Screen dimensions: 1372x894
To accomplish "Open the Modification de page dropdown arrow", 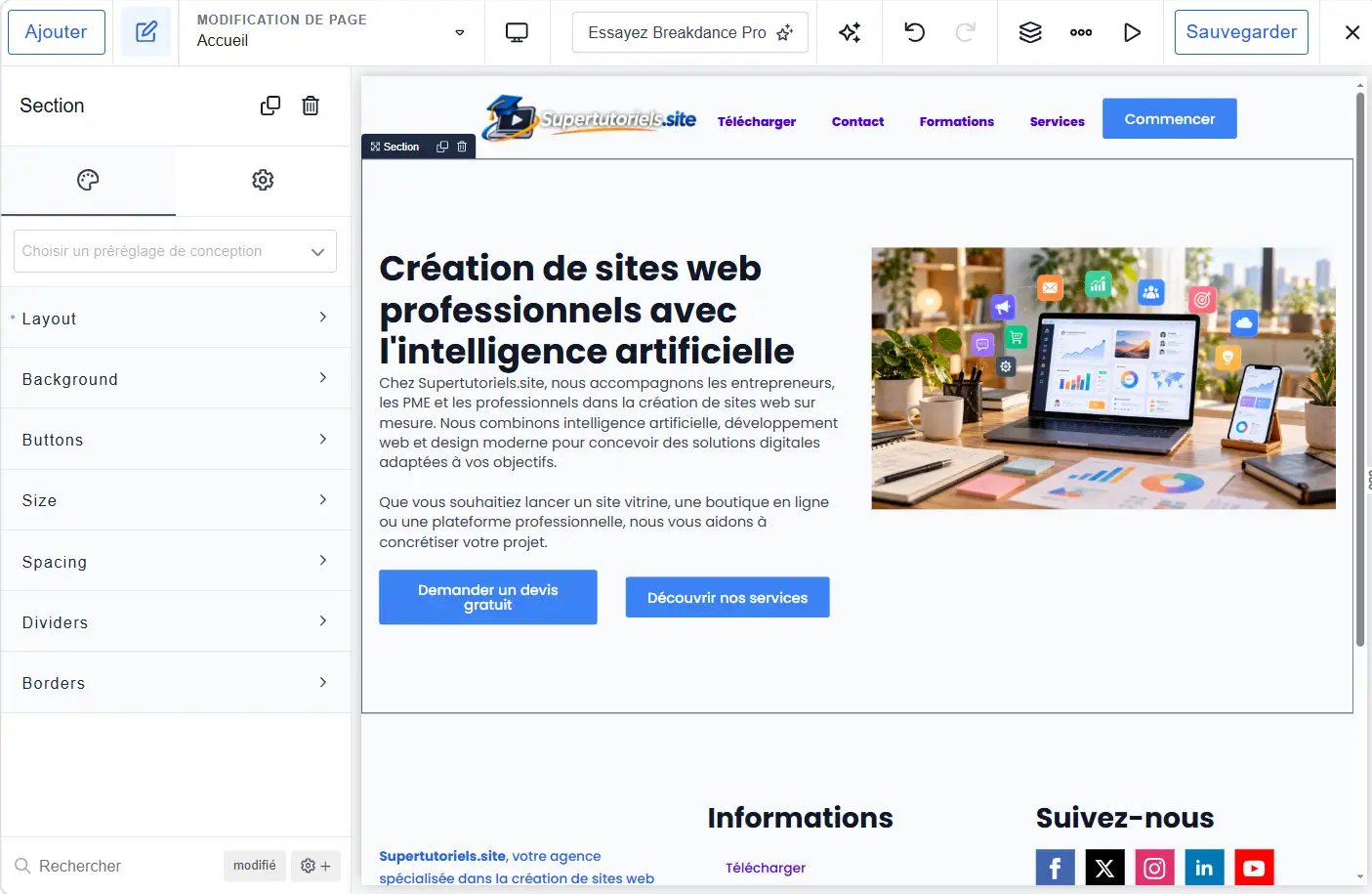I will pos(460,32).
